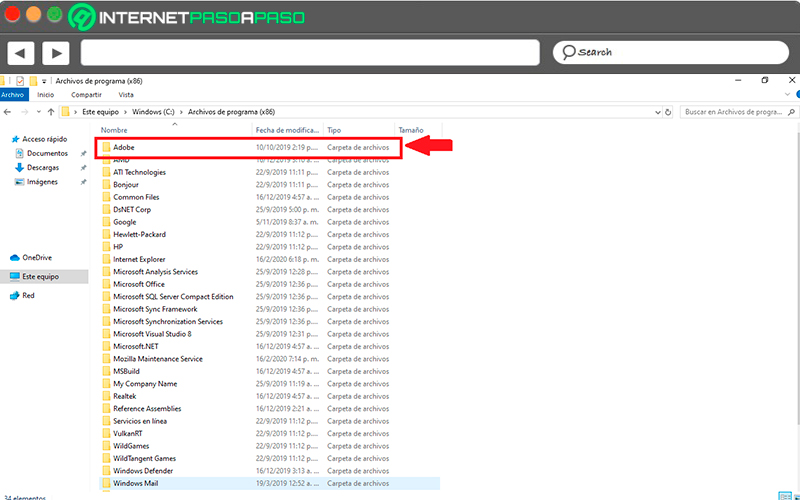Click the Properties checkmark quick access icon
The height and width of the screenshot is (500, 800).
click(20, 81)
